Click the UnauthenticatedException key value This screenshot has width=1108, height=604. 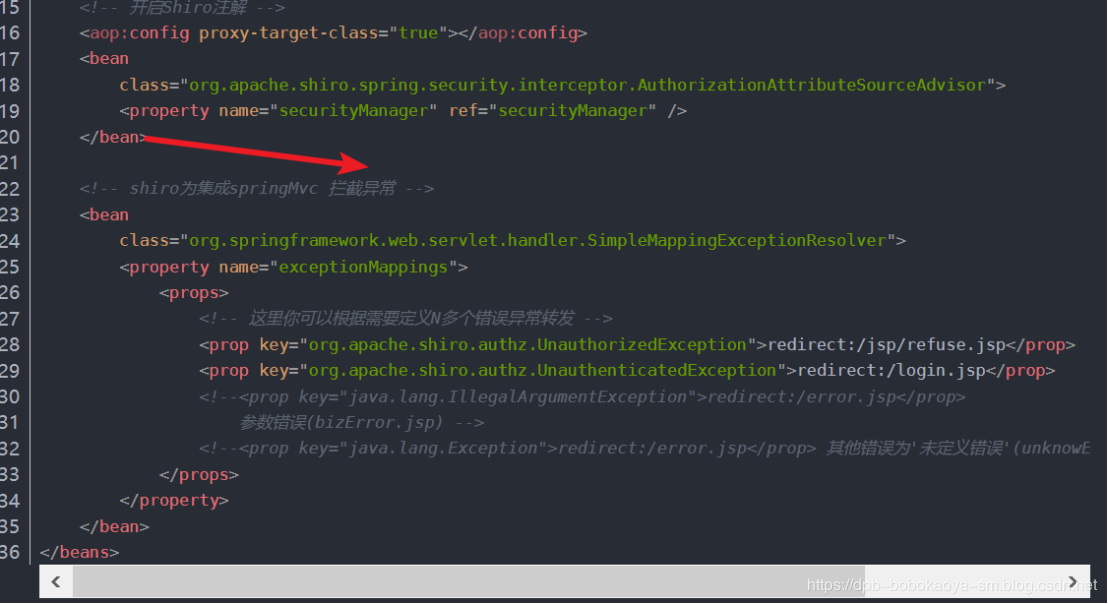click(x=543, y=371)
